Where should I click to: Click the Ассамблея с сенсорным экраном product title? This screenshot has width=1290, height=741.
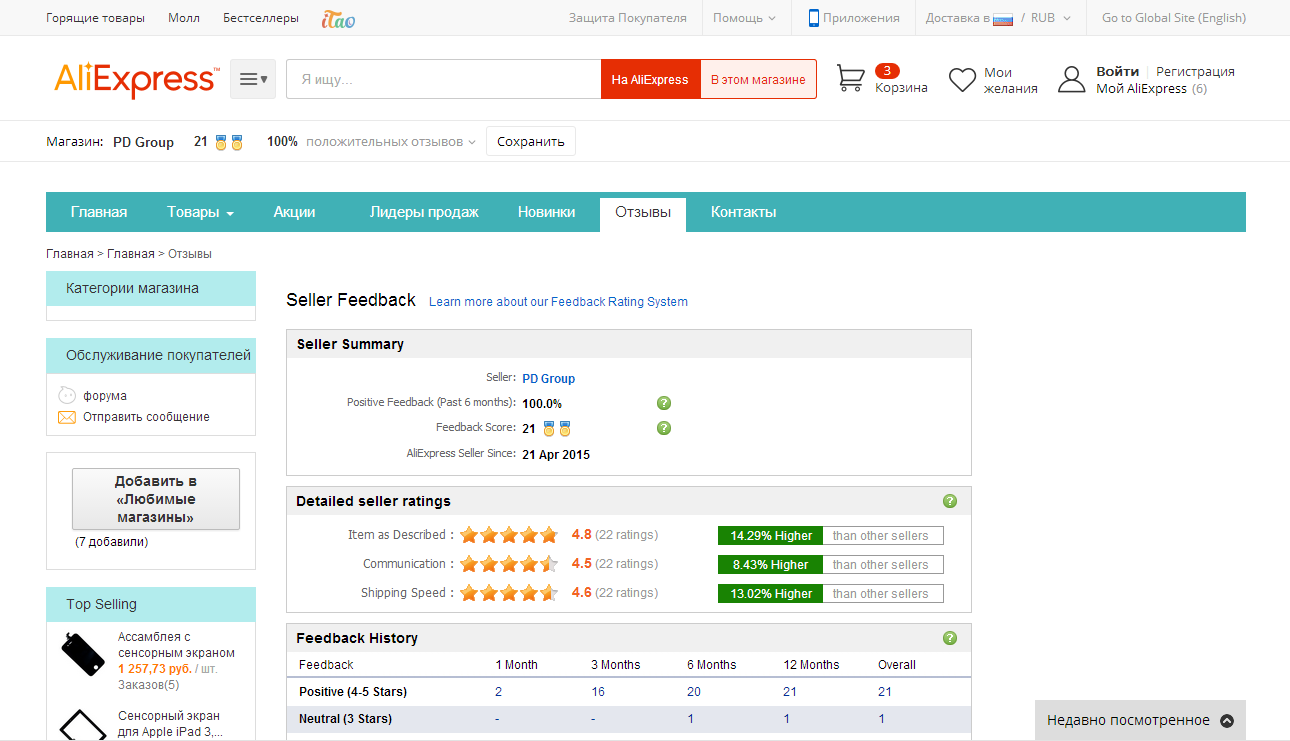click(x=176, y=645)
